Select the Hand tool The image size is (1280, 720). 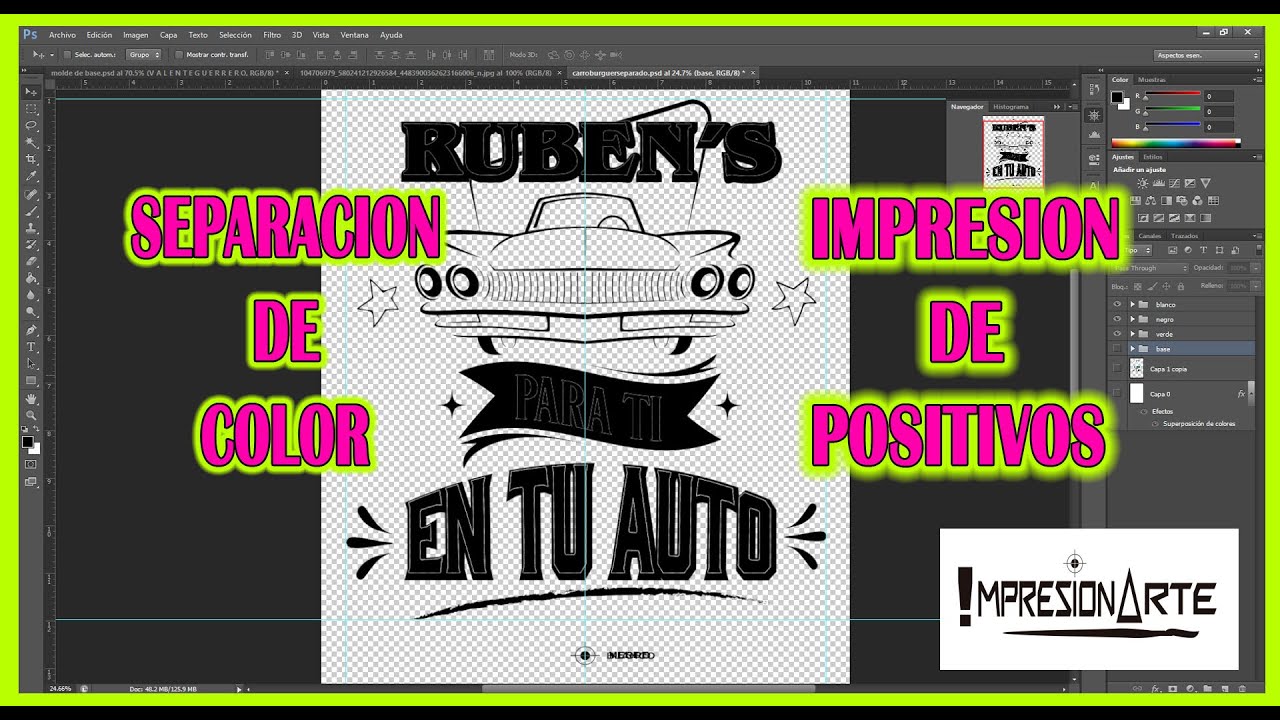[x=31, y=398]
